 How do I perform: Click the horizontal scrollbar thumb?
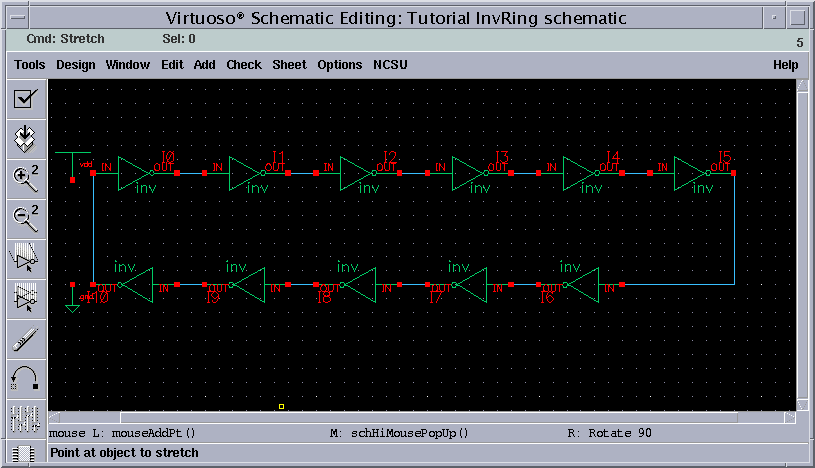429,417
